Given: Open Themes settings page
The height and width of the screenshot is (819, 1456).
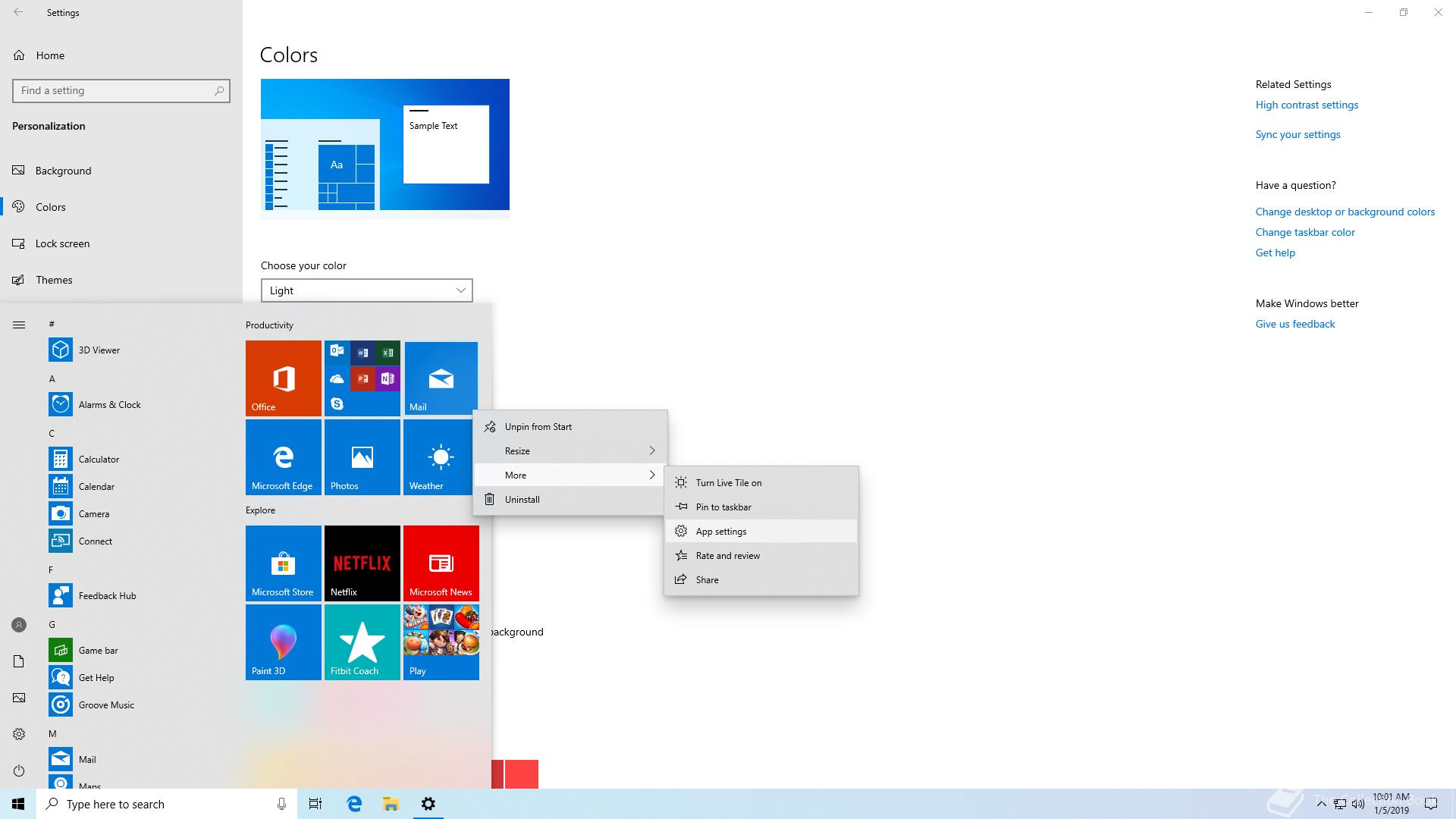Looking at the screenshot, I should tap(121, 280).
